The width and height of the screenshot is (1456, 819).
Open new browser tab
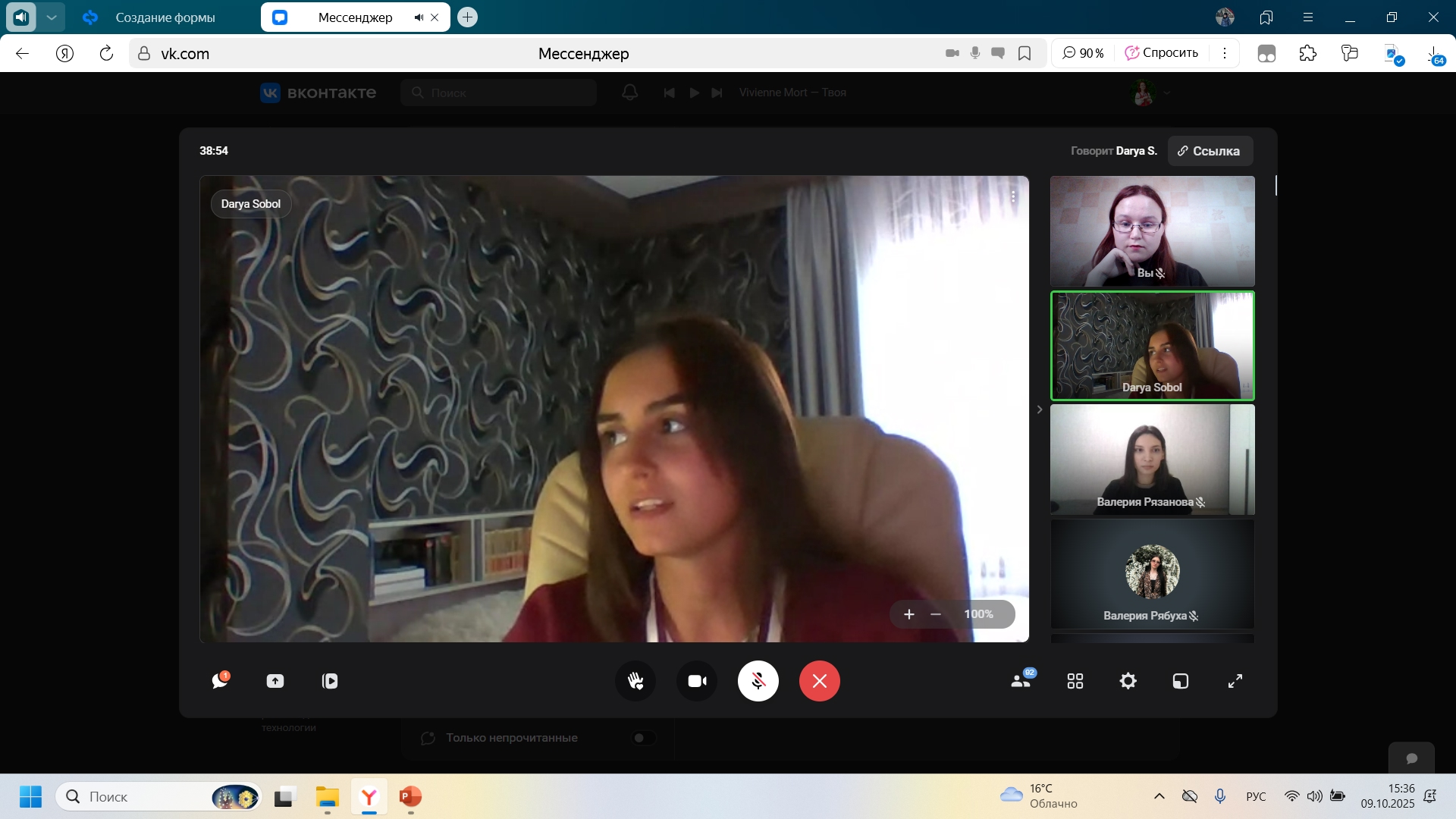pyautogui.click(x=468, y=17)
